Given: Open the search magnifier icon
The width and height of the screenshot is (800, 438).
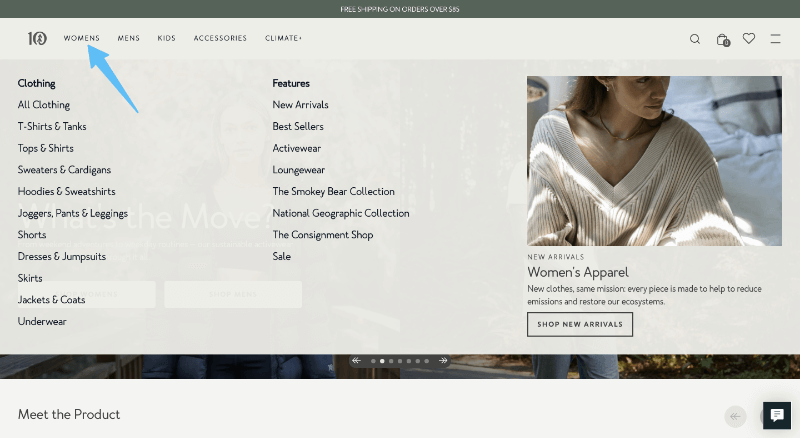Looking at the screenshot, I should point(695,39).
